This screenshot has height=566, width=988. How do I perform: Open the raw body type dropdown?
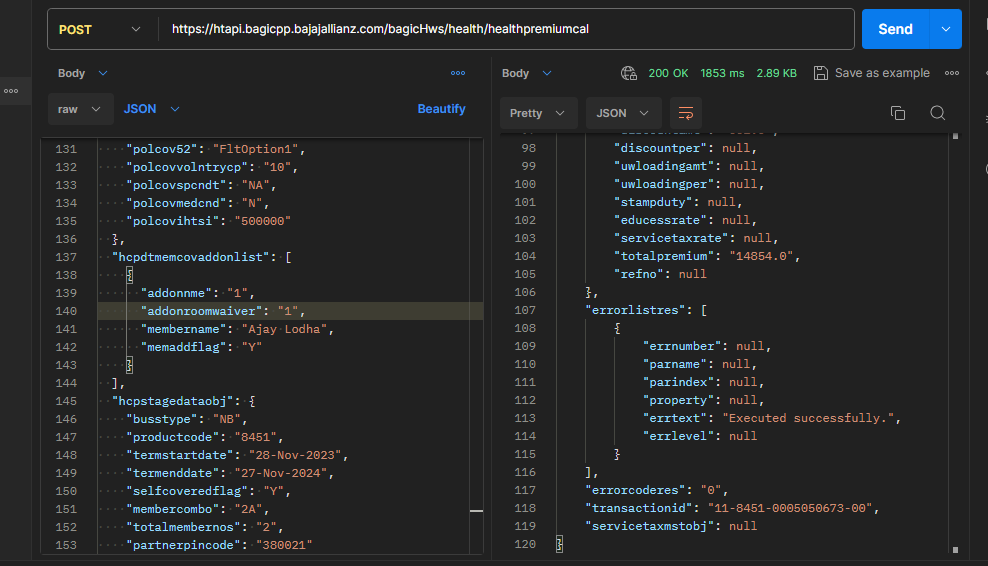(80, 109)
